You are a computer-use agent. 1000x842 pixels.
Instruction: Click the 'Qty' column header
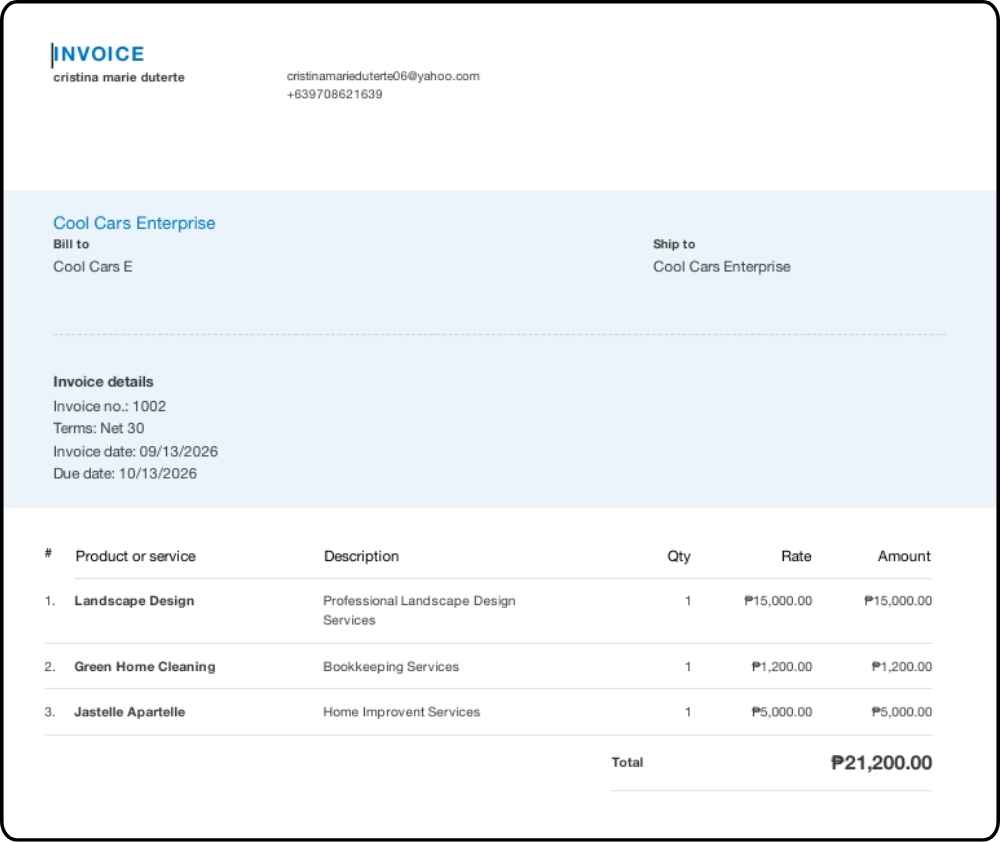(679, 556)
